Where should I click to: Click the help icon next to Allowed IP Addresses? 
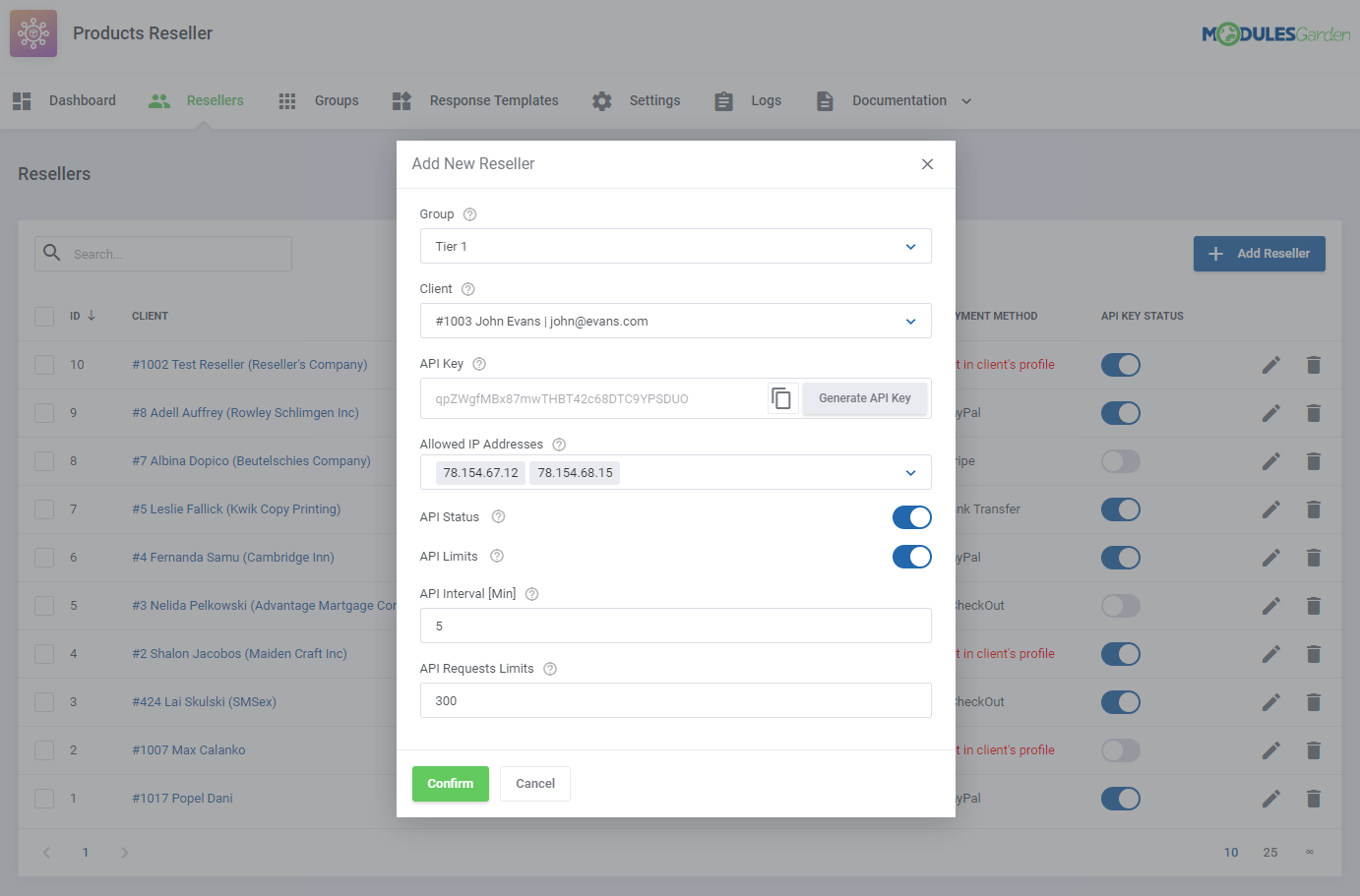click(x=559, y=444)
